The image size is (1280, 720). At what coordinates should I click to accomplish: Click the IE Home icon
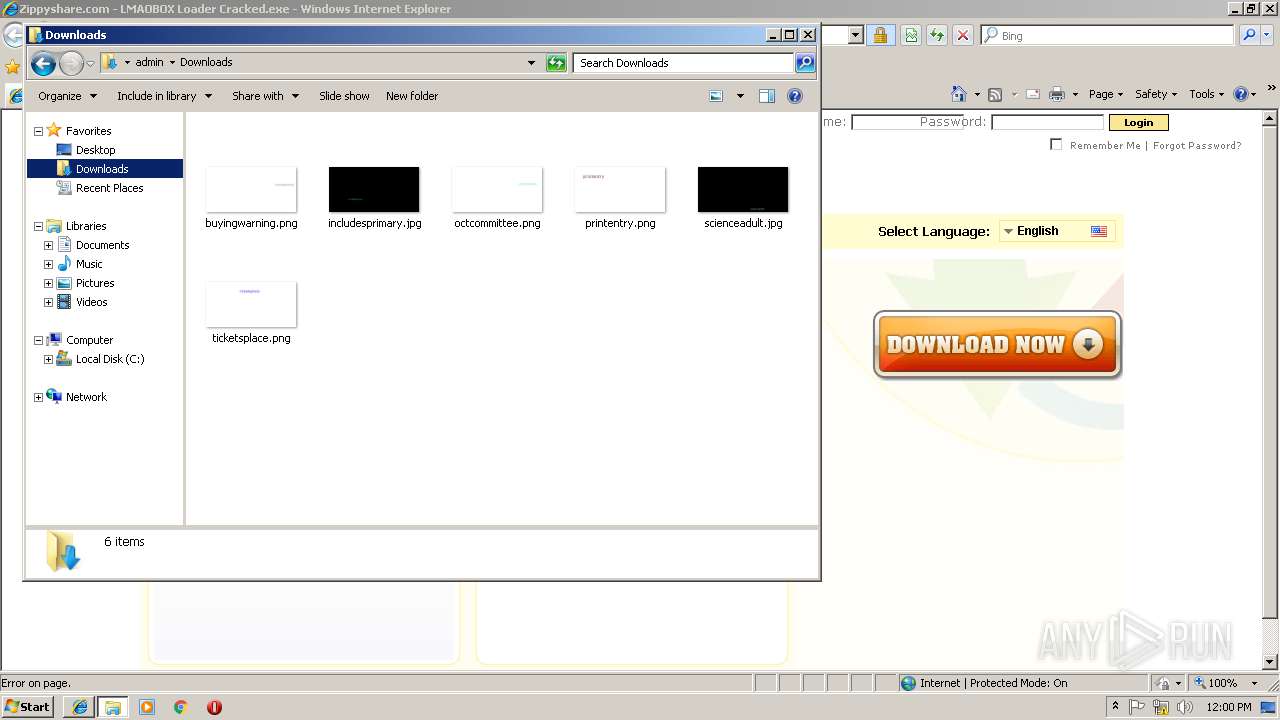click(958, 94)
